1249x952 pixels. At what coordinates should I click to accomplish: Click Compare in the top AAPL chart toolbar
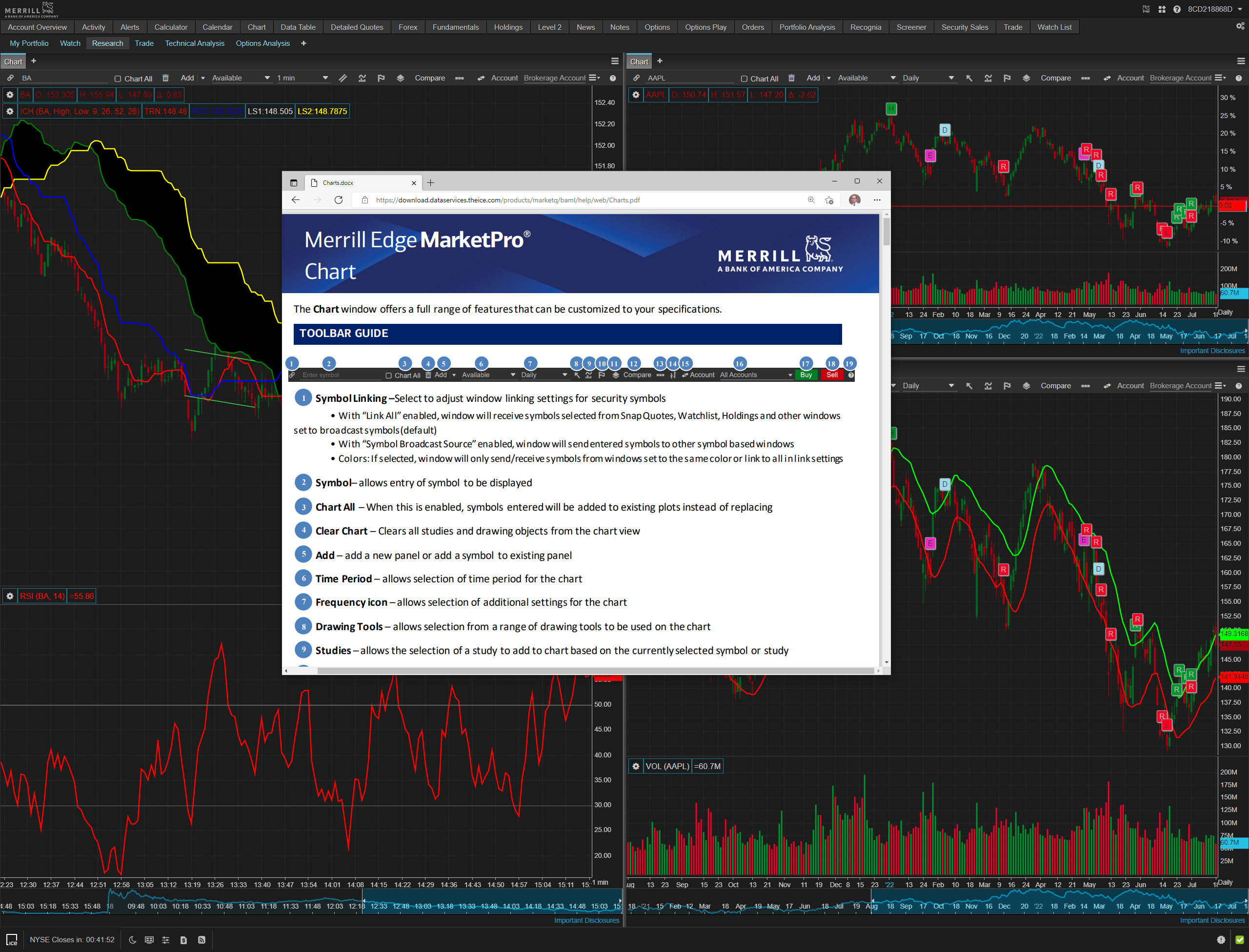pyautogui.click(x=1056, y=78)
